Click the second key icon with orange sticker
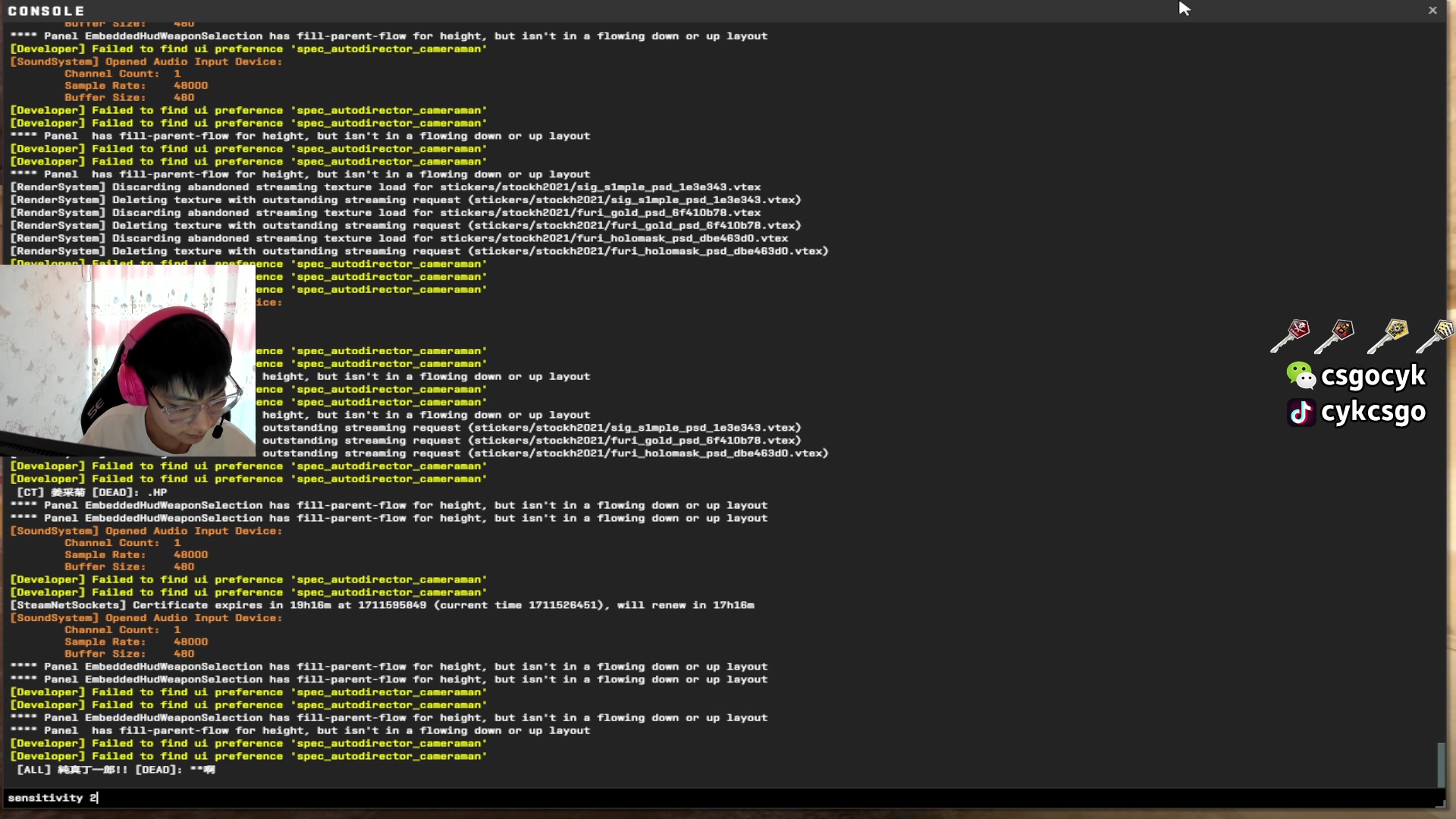1456x819 pixels. (x=1335, y=336)
